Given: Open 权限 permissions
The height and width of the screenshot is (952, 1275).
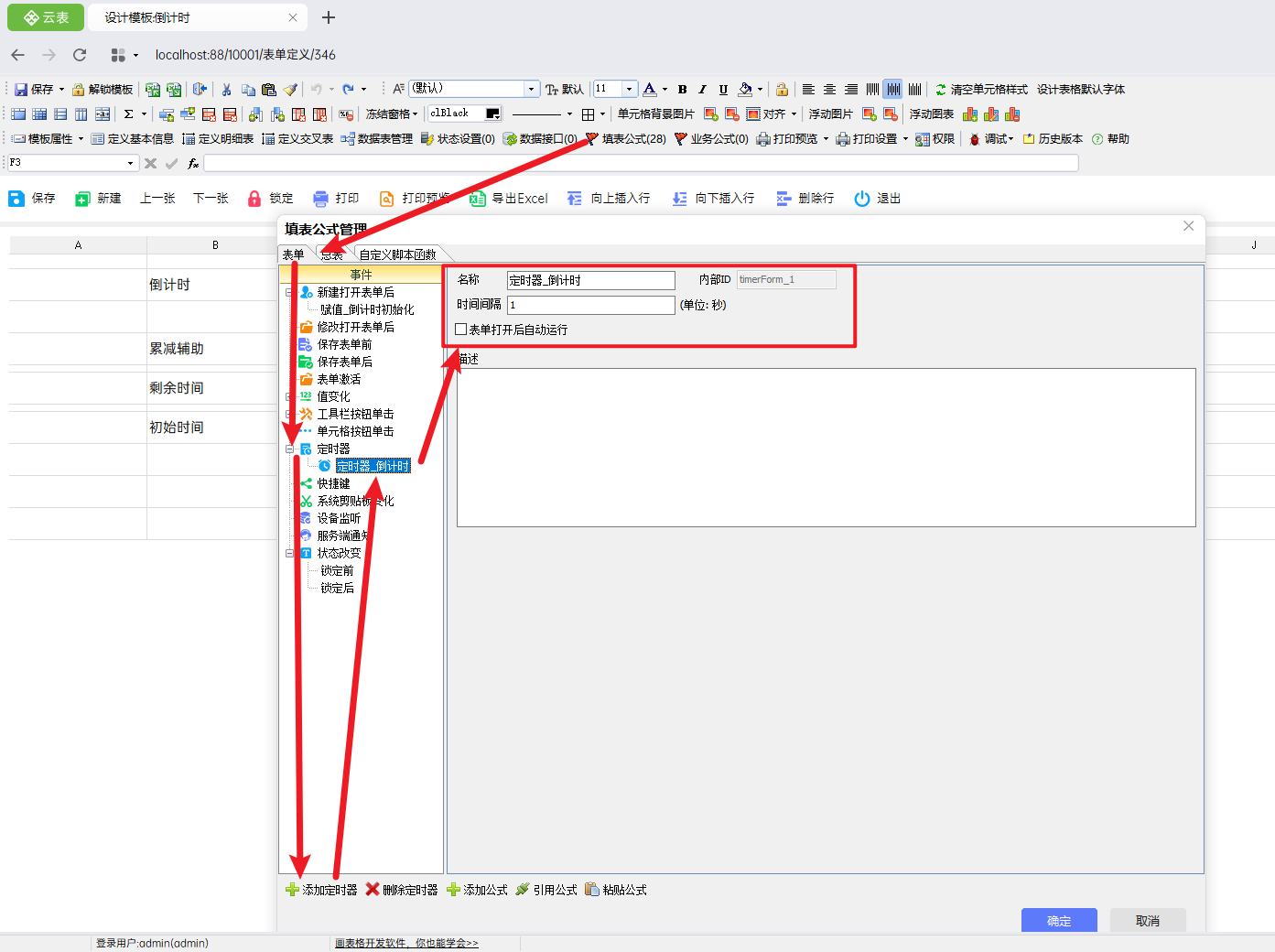Looking at the screenshot, I should point(935,139).
